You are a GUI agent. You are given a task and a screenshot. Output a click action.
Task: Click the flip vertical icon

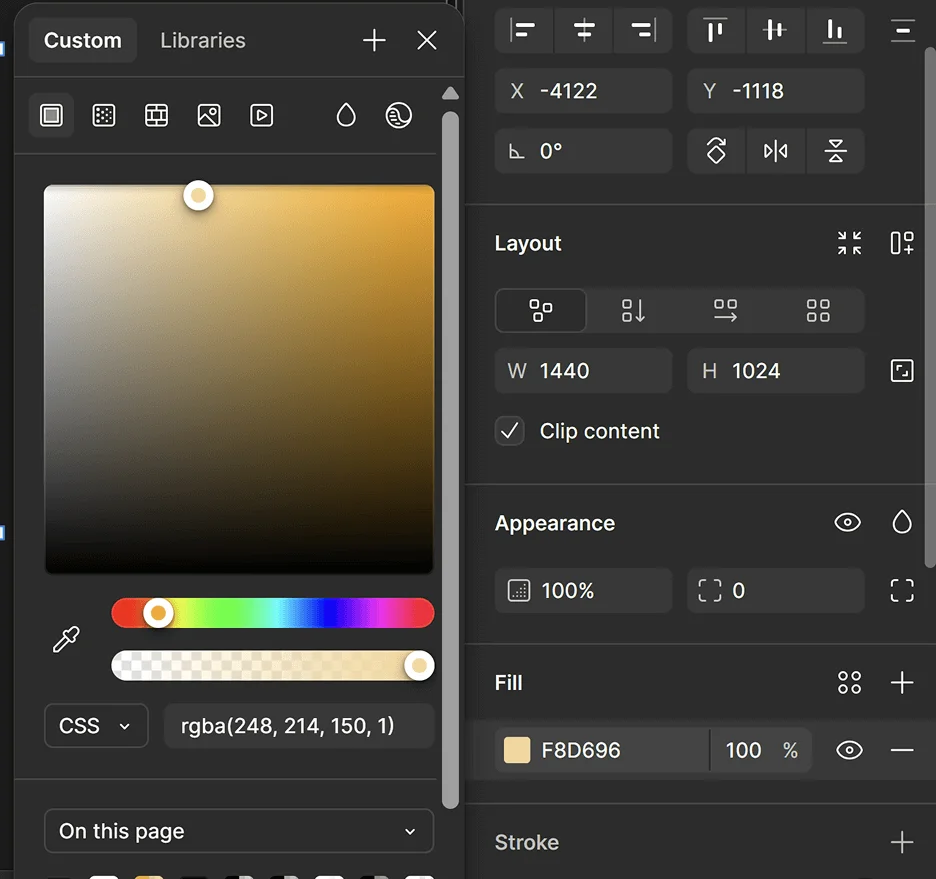pos(836,151)
